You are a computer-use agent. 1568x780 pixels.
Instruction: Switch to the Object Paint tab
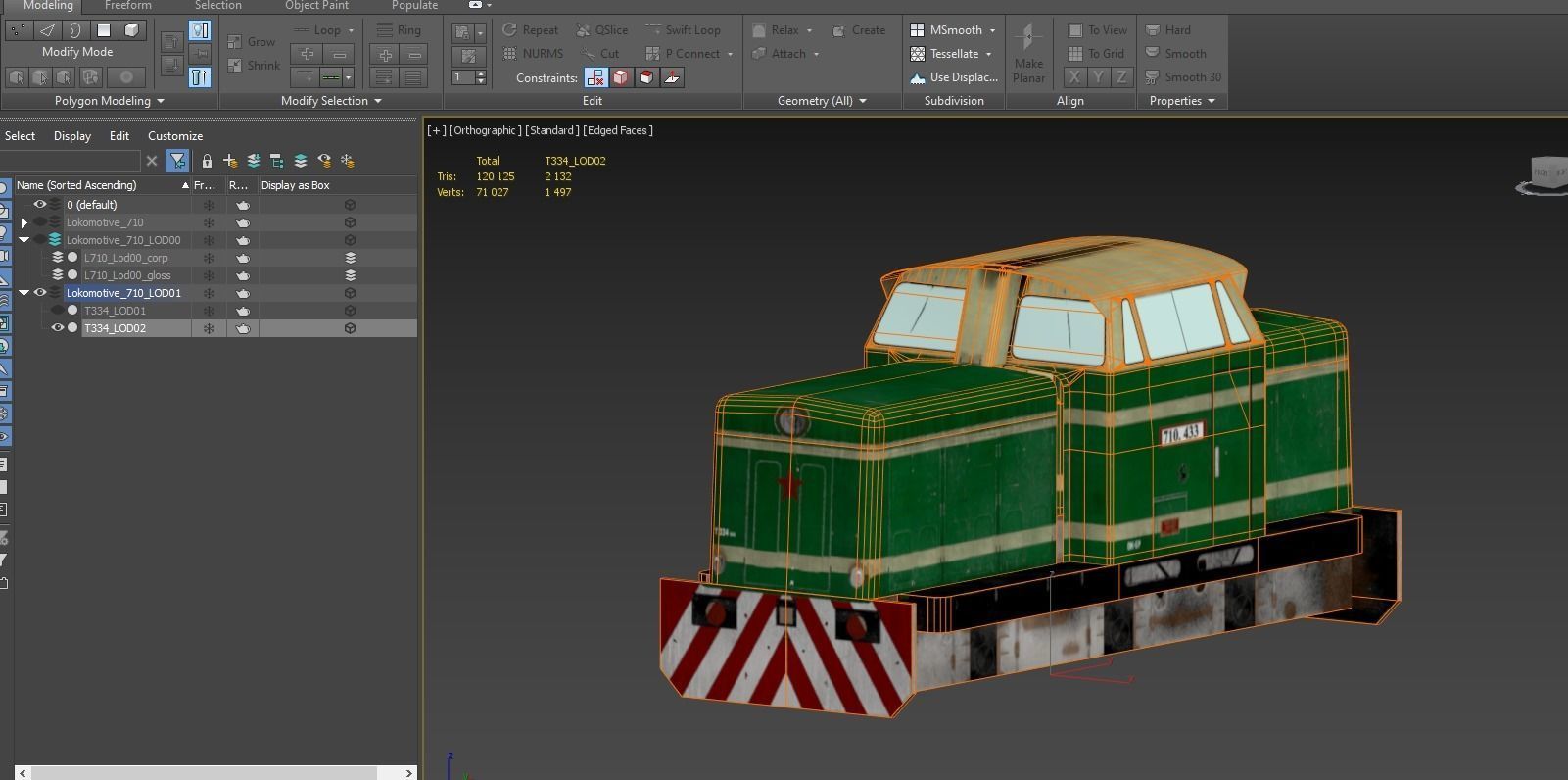pyautogui.click(x=316, y=5)
